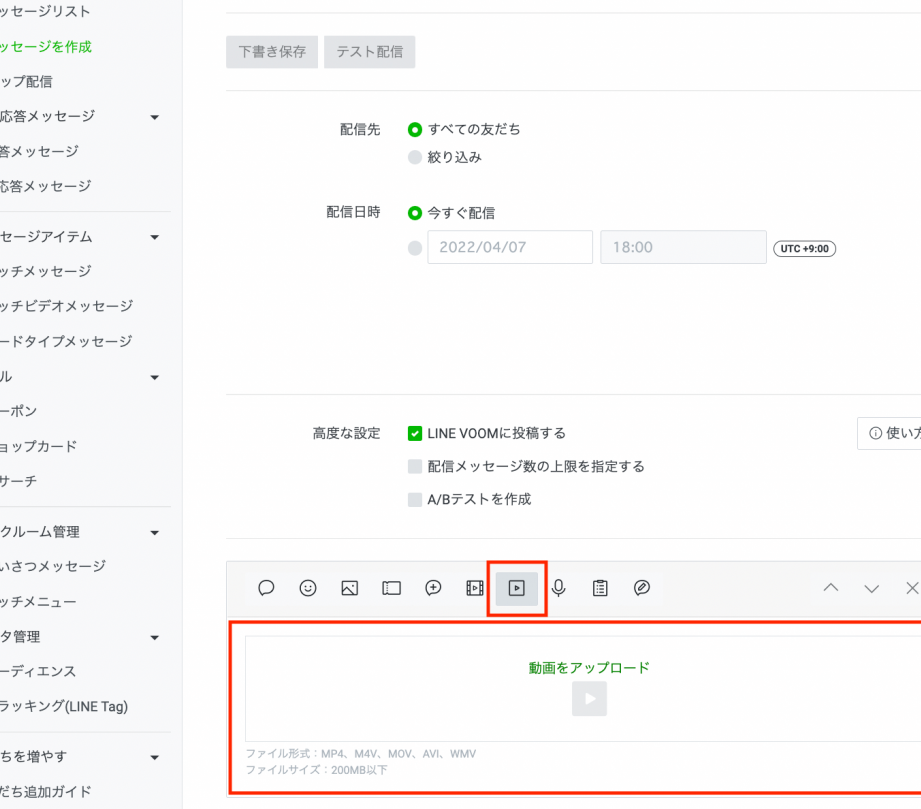Uncheck LINE VOOMに投稿する checkbox
The image size is (921, 809).
tap(415, 434)
